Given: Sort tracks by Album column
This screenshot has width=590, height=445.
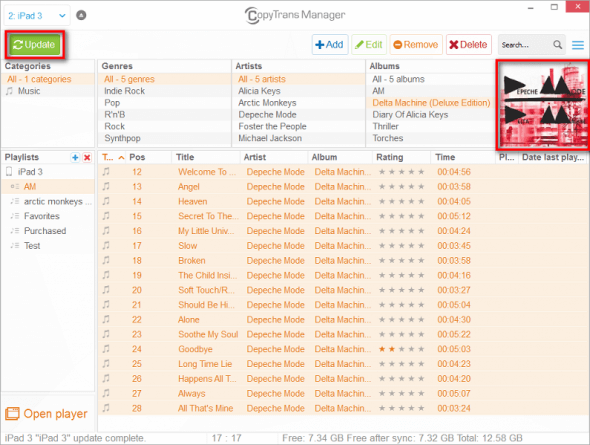Looking at the screenshot, I should coord(340,157).
